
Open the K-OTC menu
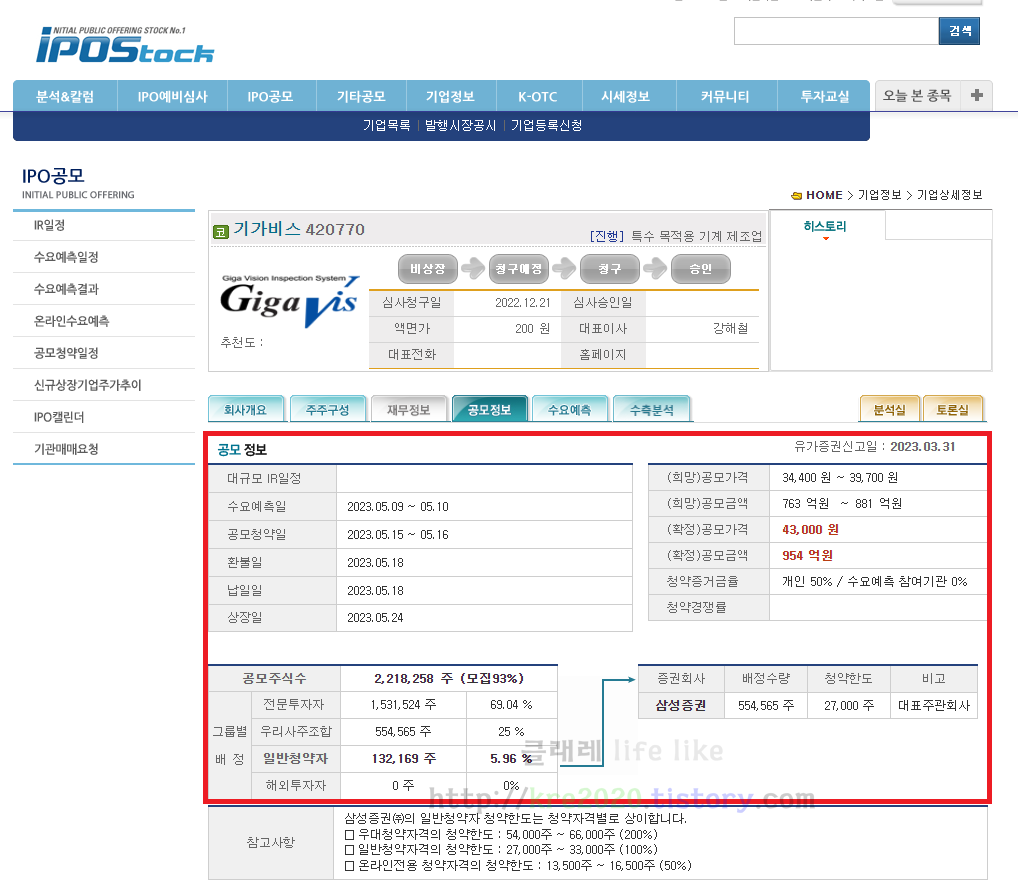[538, 96]
